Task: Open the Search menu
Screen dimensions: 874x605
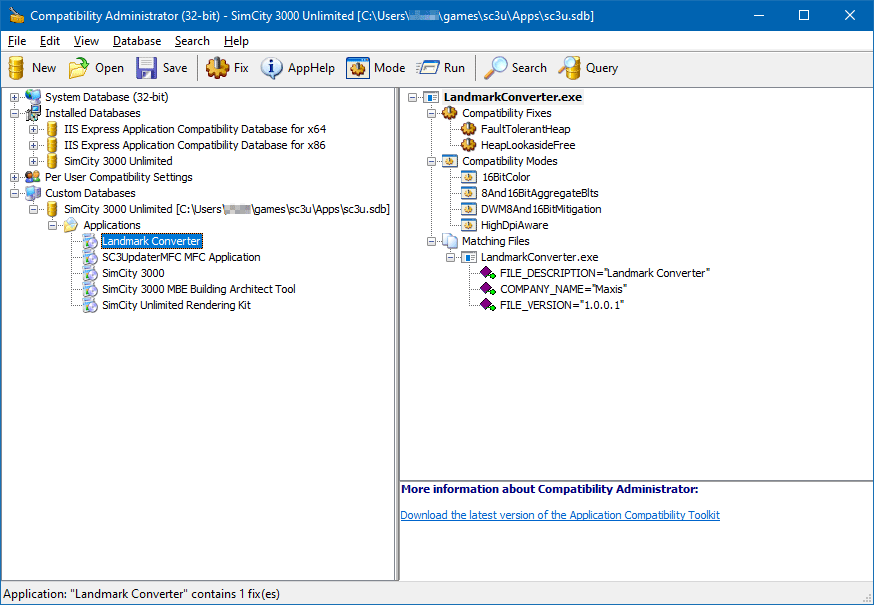Action: (192, 41)
